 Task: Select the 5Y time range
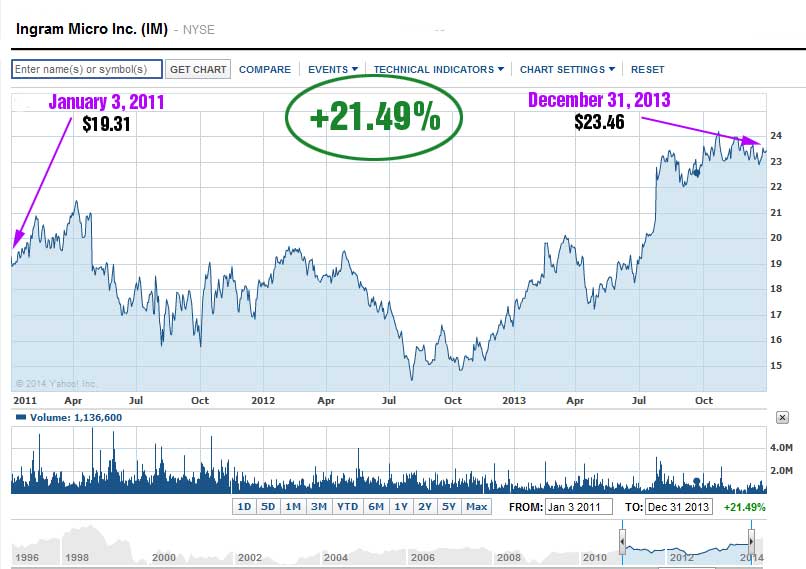point(449,507)
